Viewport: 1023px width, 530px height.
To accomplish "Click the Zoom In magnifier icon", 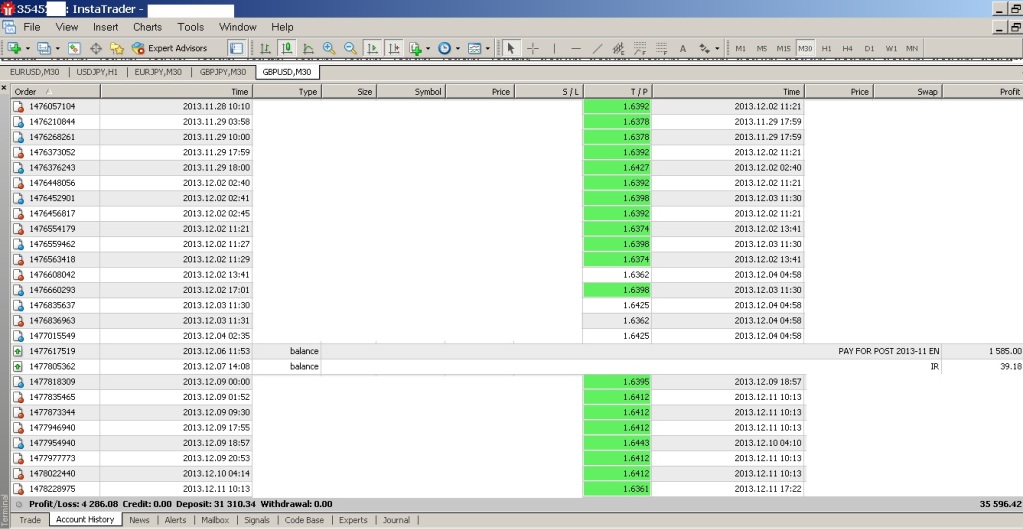I will (x=329, y=48).
